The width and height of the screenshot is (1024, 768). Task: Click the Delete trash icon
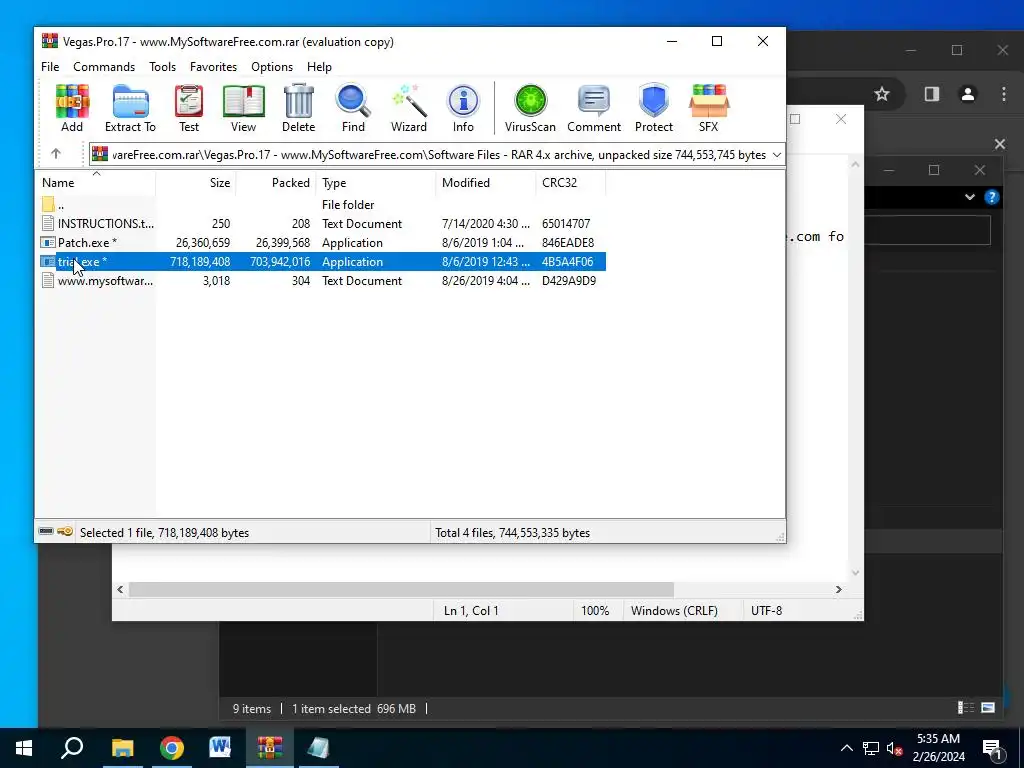298,108
